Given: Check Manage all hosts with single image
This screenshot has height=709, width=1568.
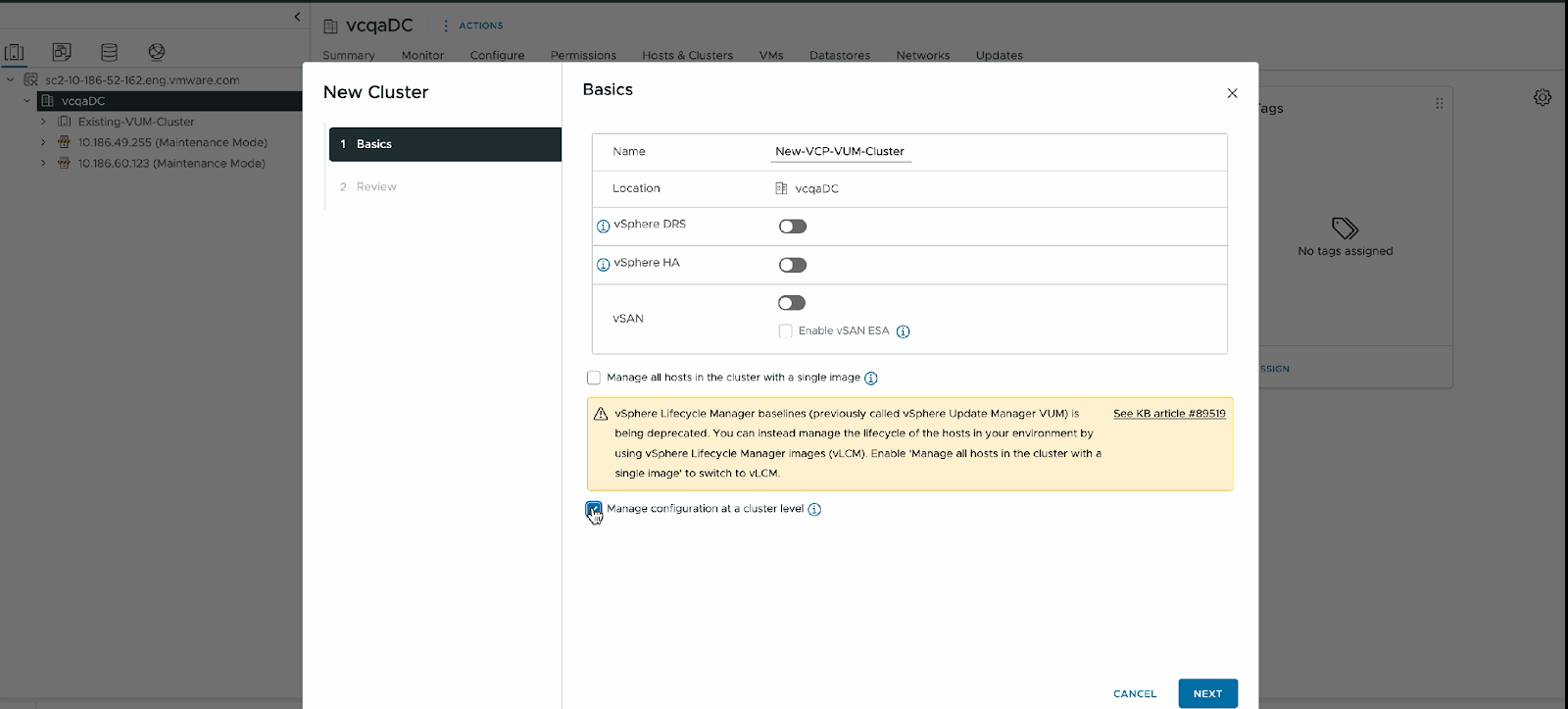Looking at the screenshot, I should pyautogui.click(x=594, y=378).
